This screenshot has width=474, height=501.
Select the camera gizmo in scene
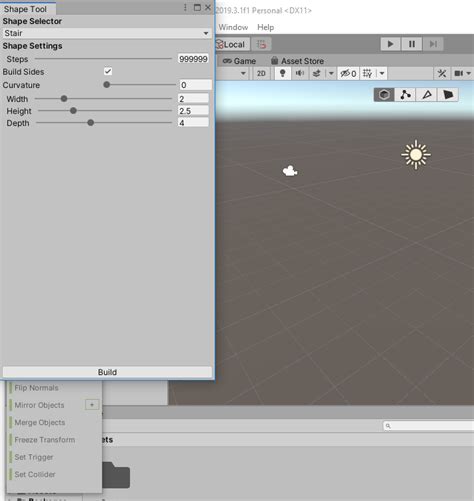point(290,171)
